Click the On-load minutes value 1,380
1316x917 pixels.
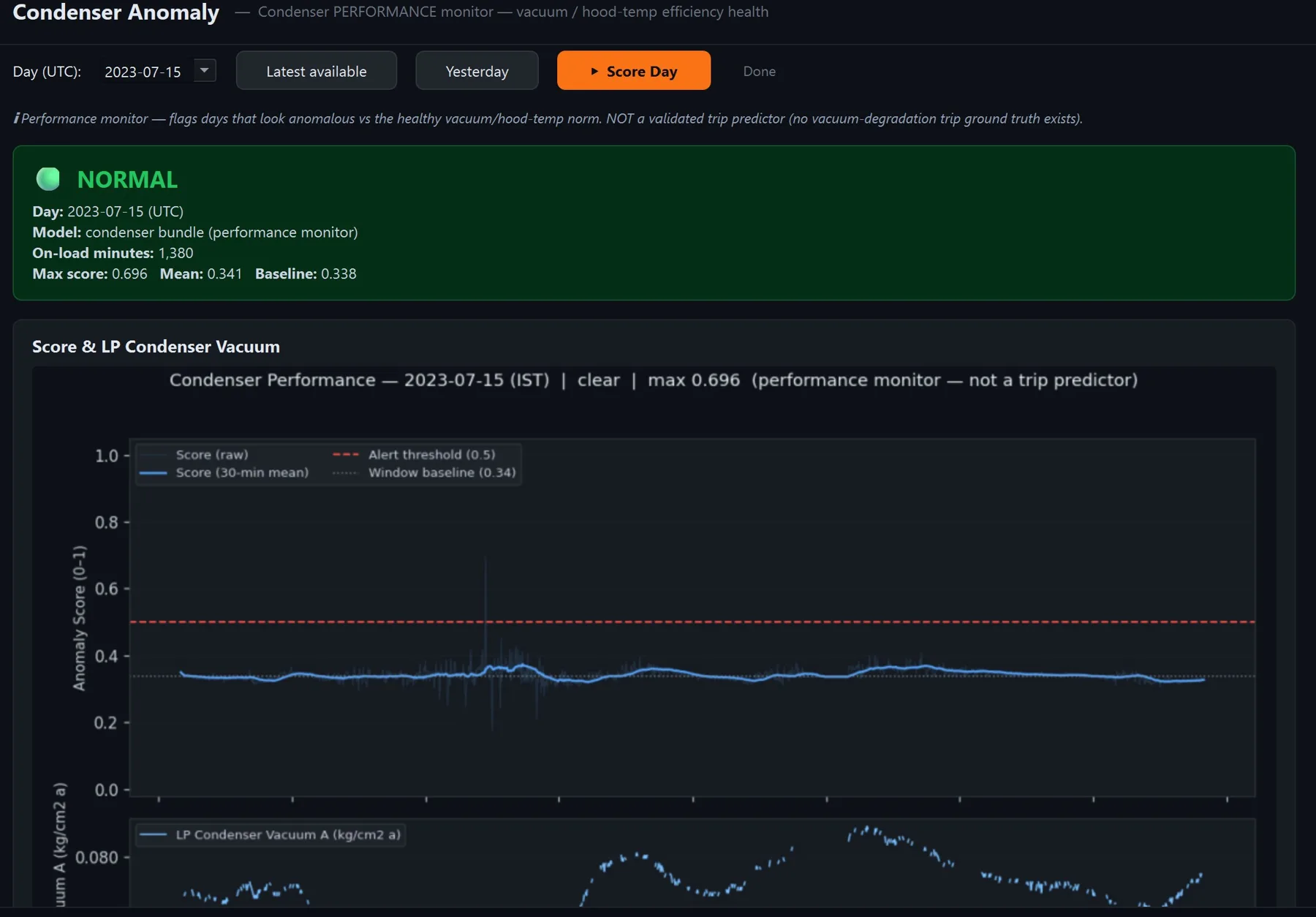tap(176, 253)
